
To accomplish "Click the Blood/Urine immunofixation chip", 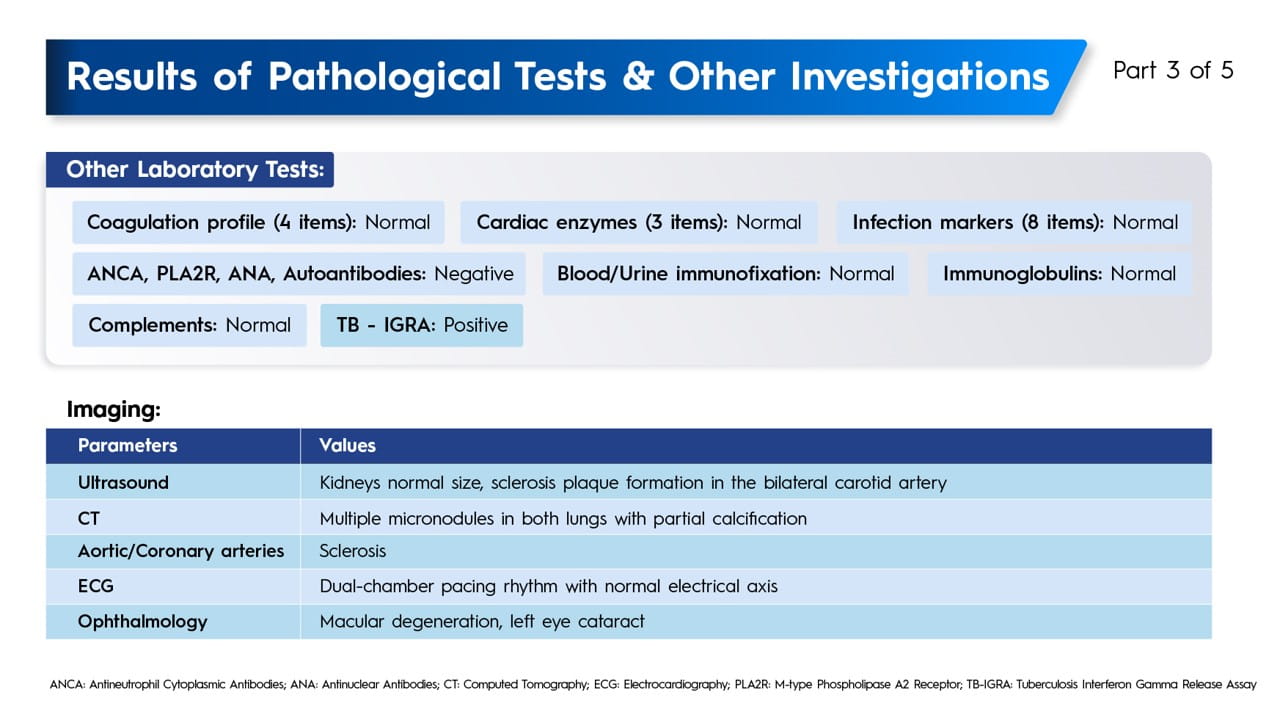I will 725,274.
